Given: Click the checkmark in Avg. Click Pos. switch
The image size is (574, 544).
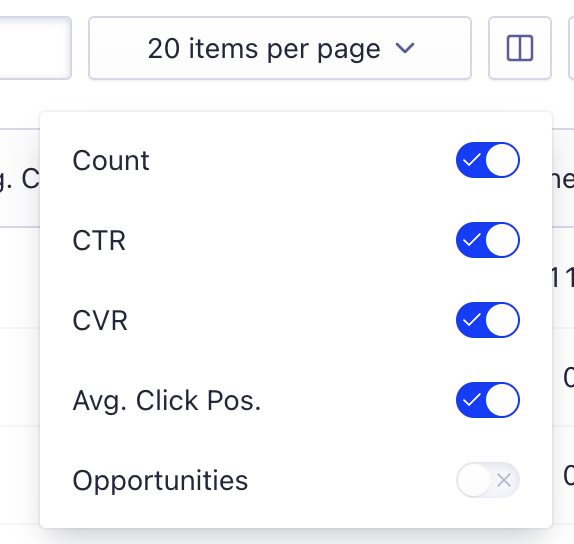Looking at the screenshot, I should [472, 400].
